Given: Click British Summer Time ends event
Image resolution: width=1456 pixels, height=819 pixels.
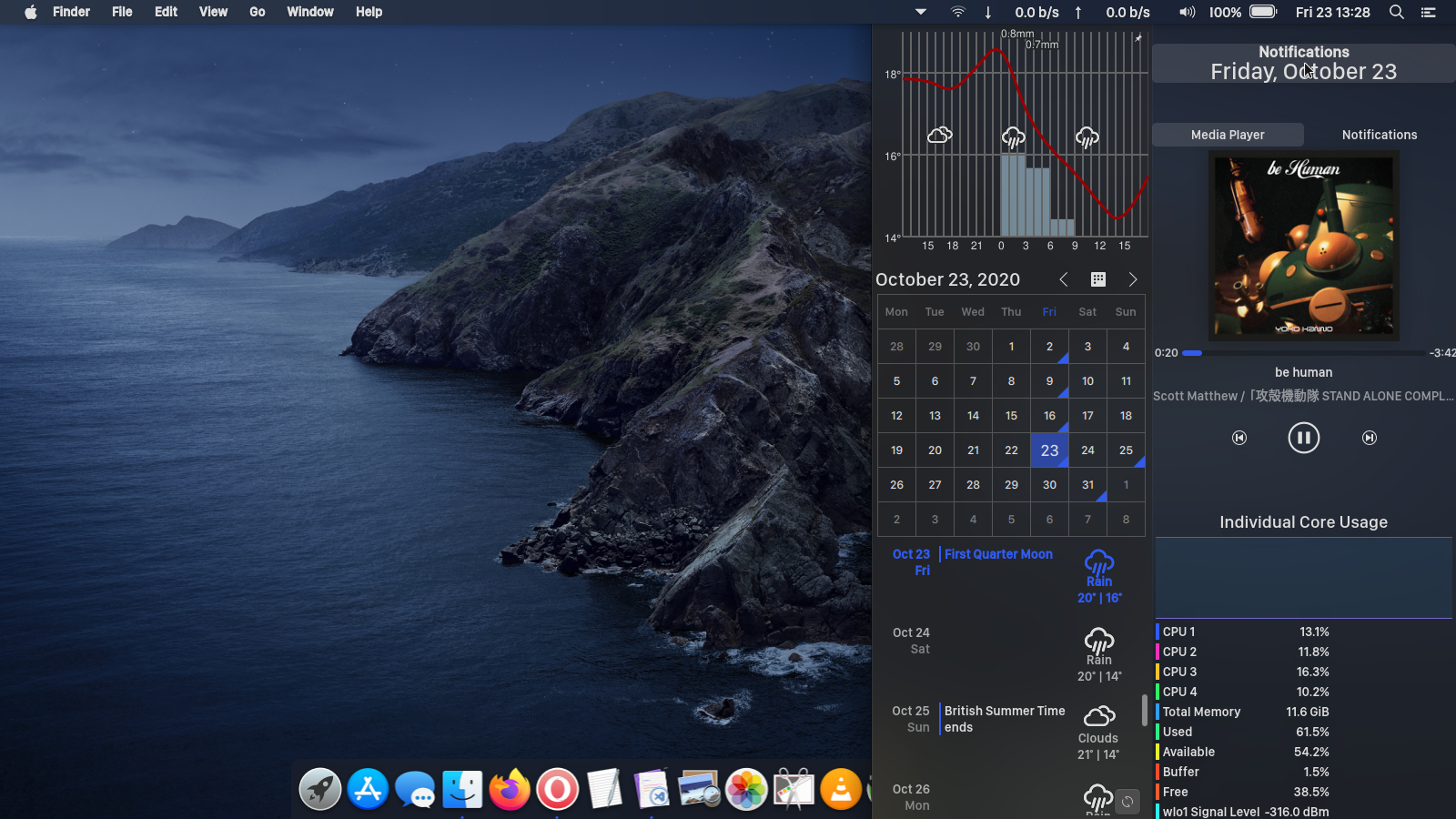Looking at the screenshot, I should [1005, 719].
